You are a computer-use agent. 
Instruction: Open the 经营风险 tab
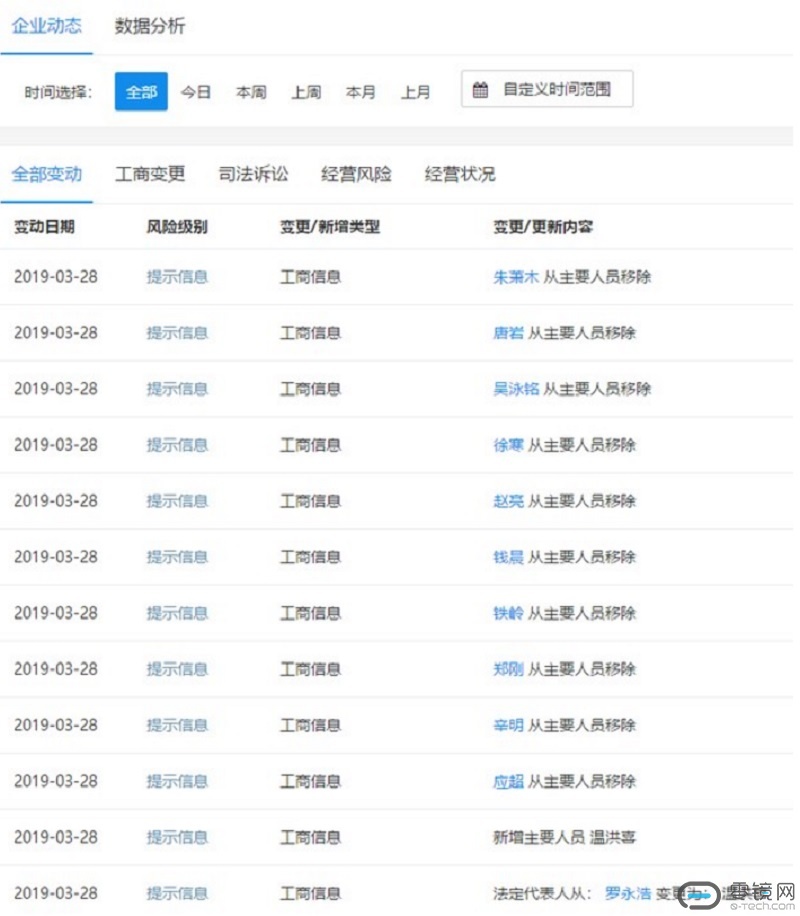click(356, 174)
